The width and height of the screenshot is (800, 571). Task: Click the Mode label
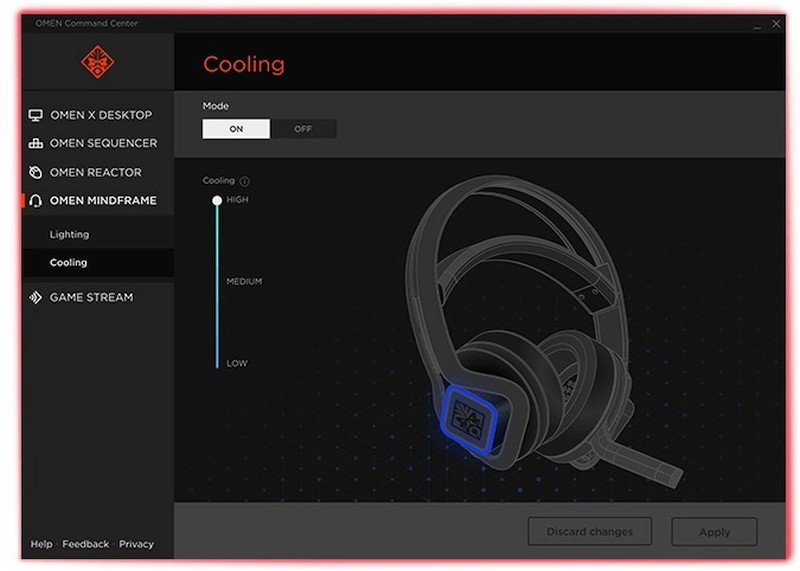[216, 106]
